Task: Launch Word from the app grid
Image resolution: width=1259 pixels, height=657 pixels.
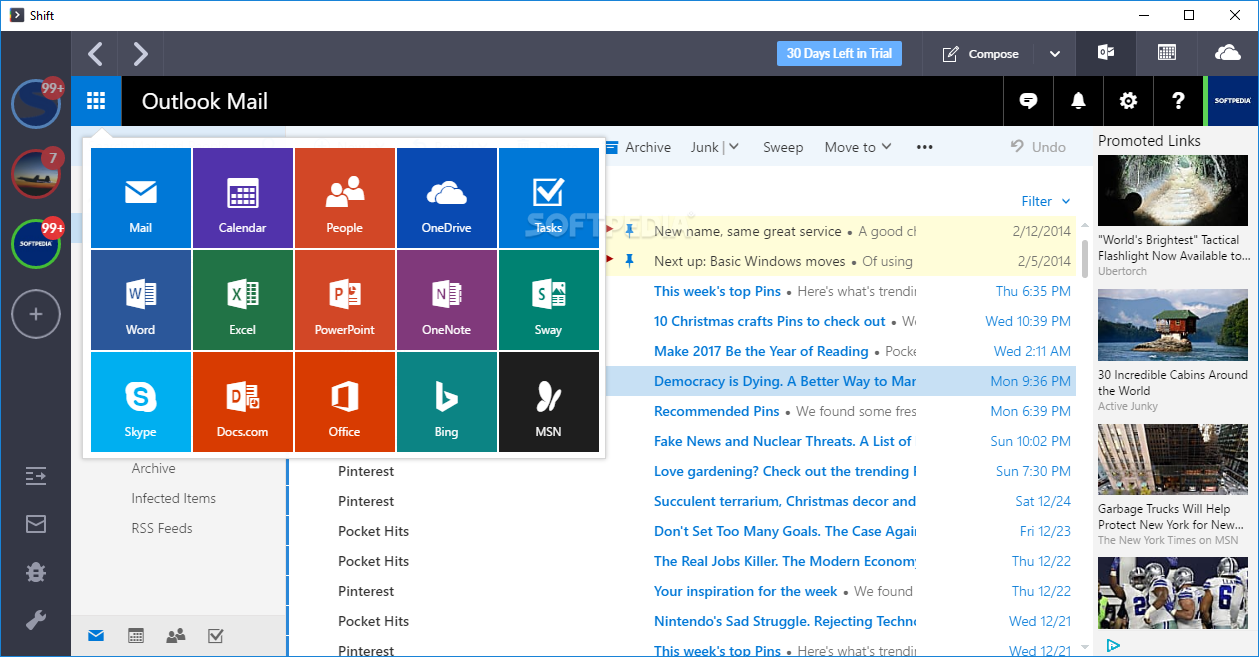Action: pos(141,300)
